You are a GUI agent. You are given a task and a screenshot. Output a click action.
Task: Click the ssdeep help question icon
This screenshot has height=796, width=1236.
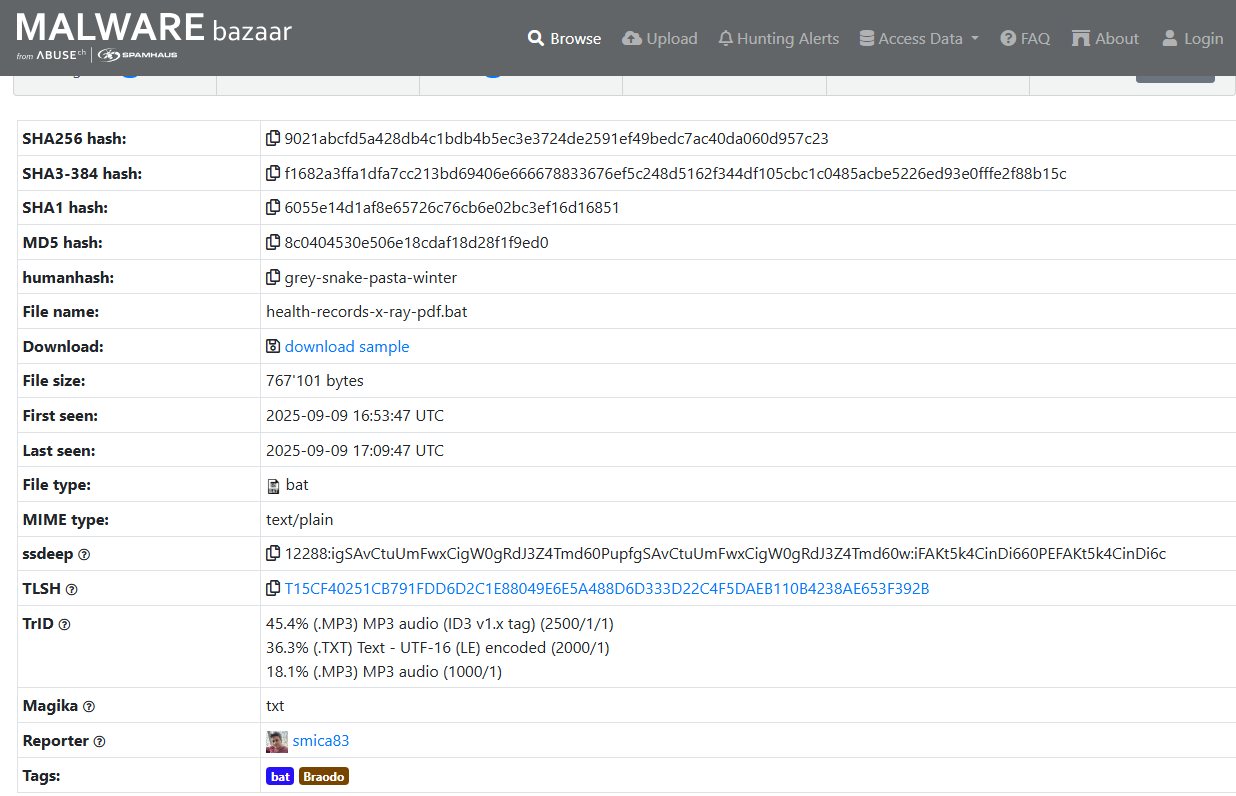pos(84,555)
